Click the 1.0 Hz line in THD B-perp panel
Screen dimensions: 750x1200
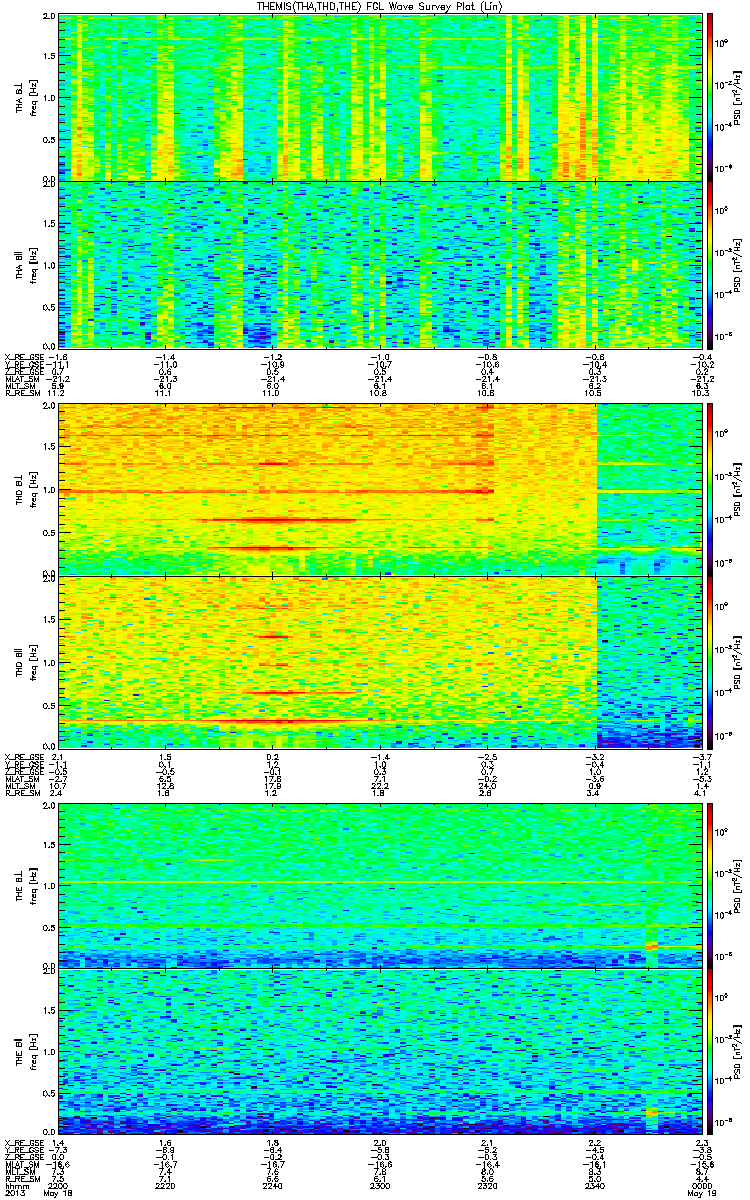tap(278, 491)
